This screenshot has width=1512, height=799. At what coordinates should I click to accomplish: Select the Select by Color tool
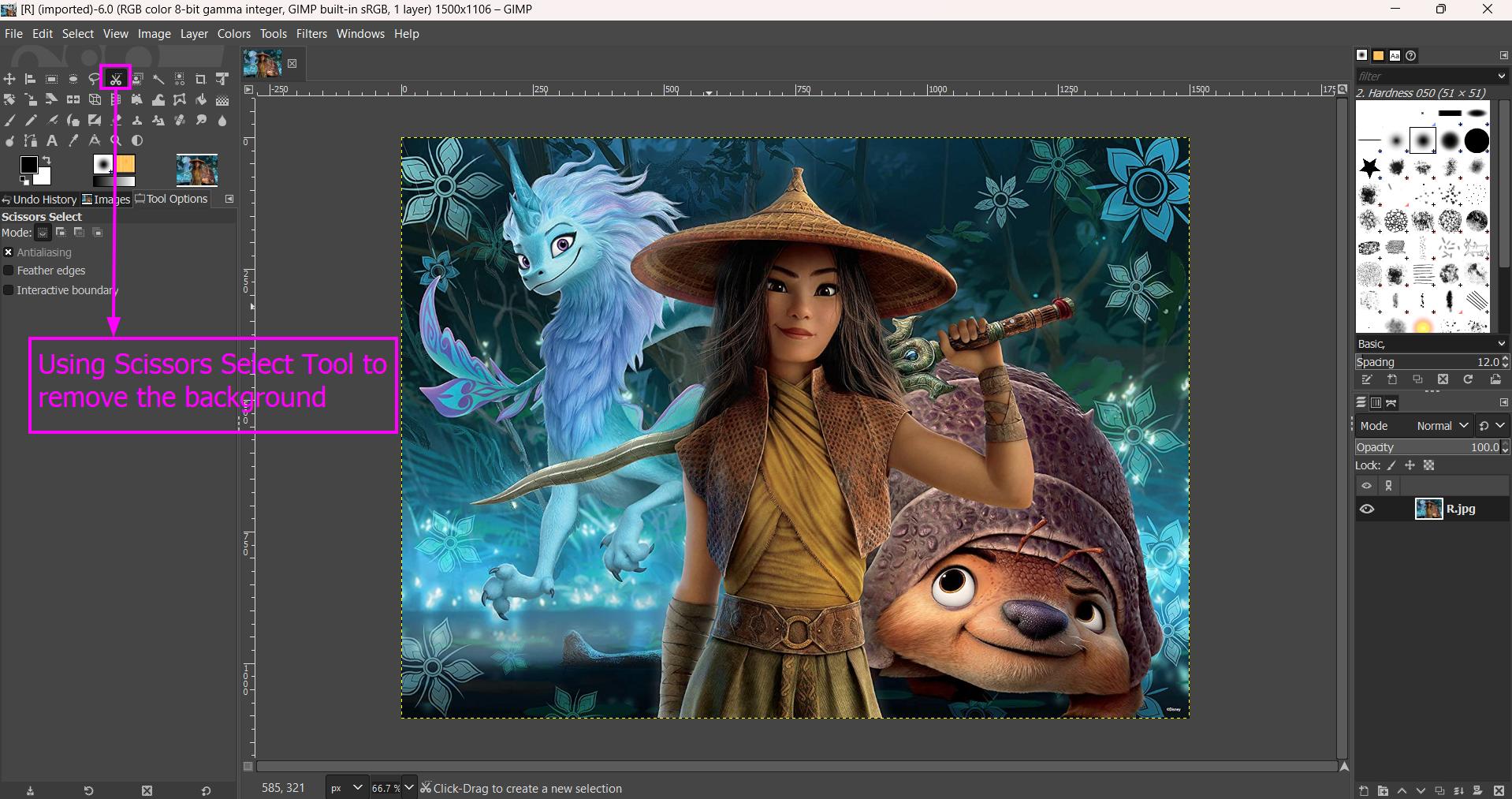[x=180, y=79]
